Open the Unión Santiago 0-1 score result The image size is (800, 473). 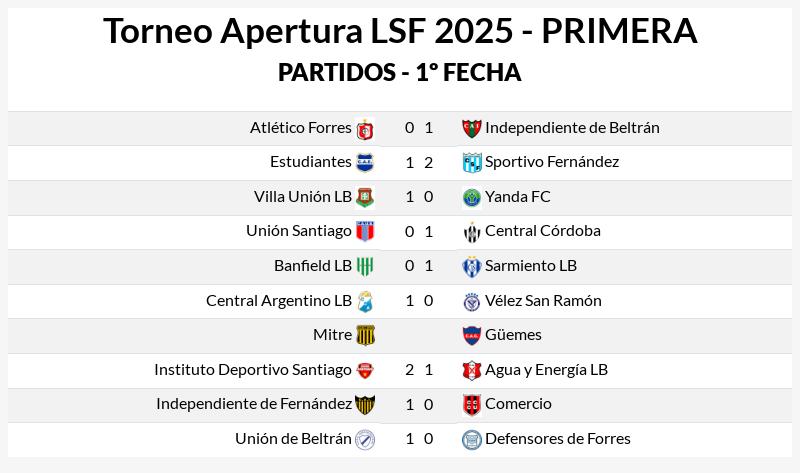coord(419,232)
